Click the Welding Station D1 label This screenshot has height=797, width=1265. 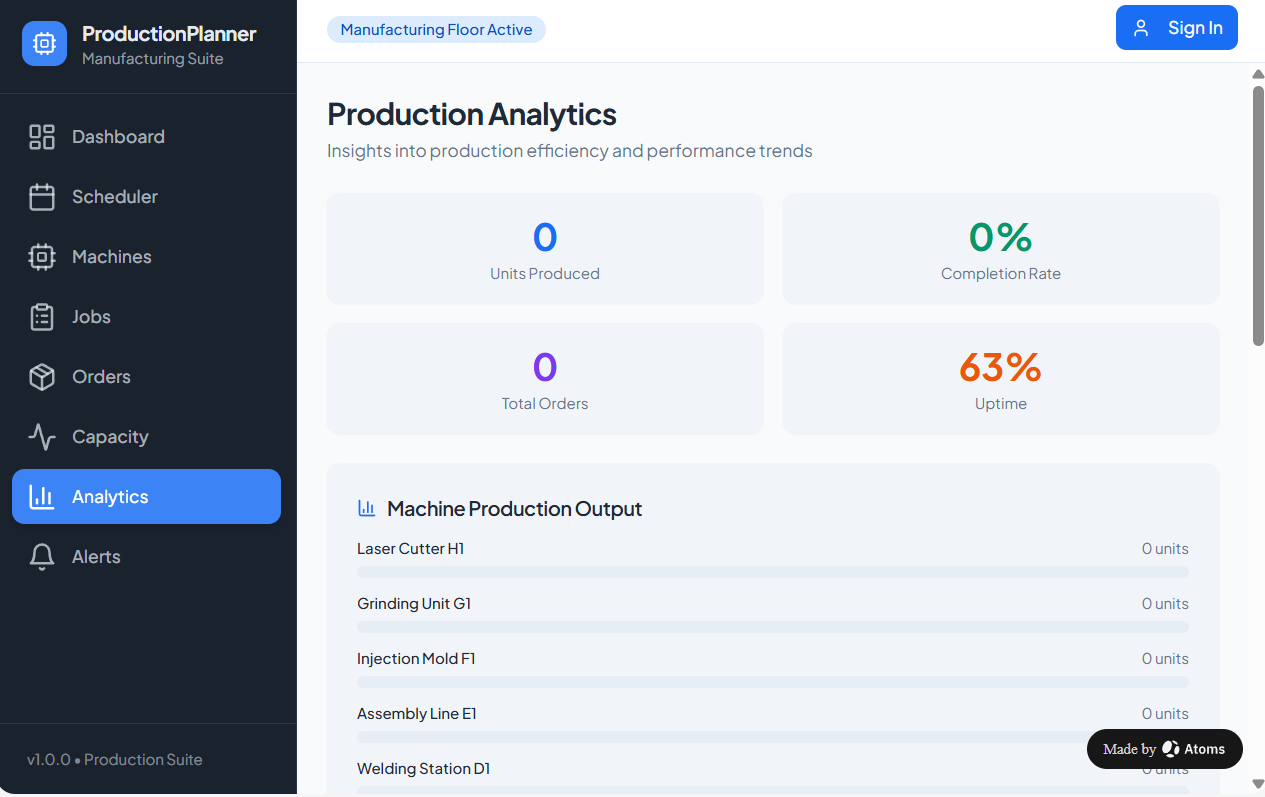pyautogui.click(x=423, y=769)
